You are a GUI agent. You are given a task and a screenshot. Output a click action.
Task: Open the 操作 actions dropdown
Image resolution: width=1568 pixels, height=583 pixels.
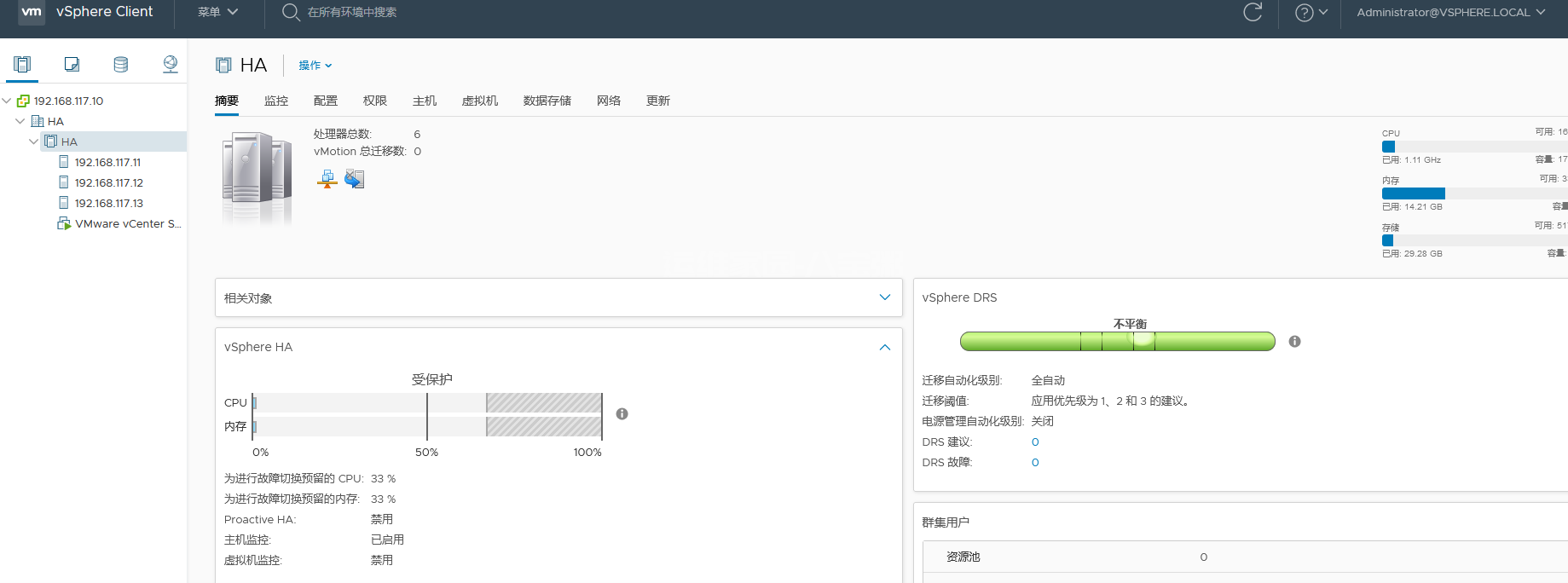tap(315, 66)
